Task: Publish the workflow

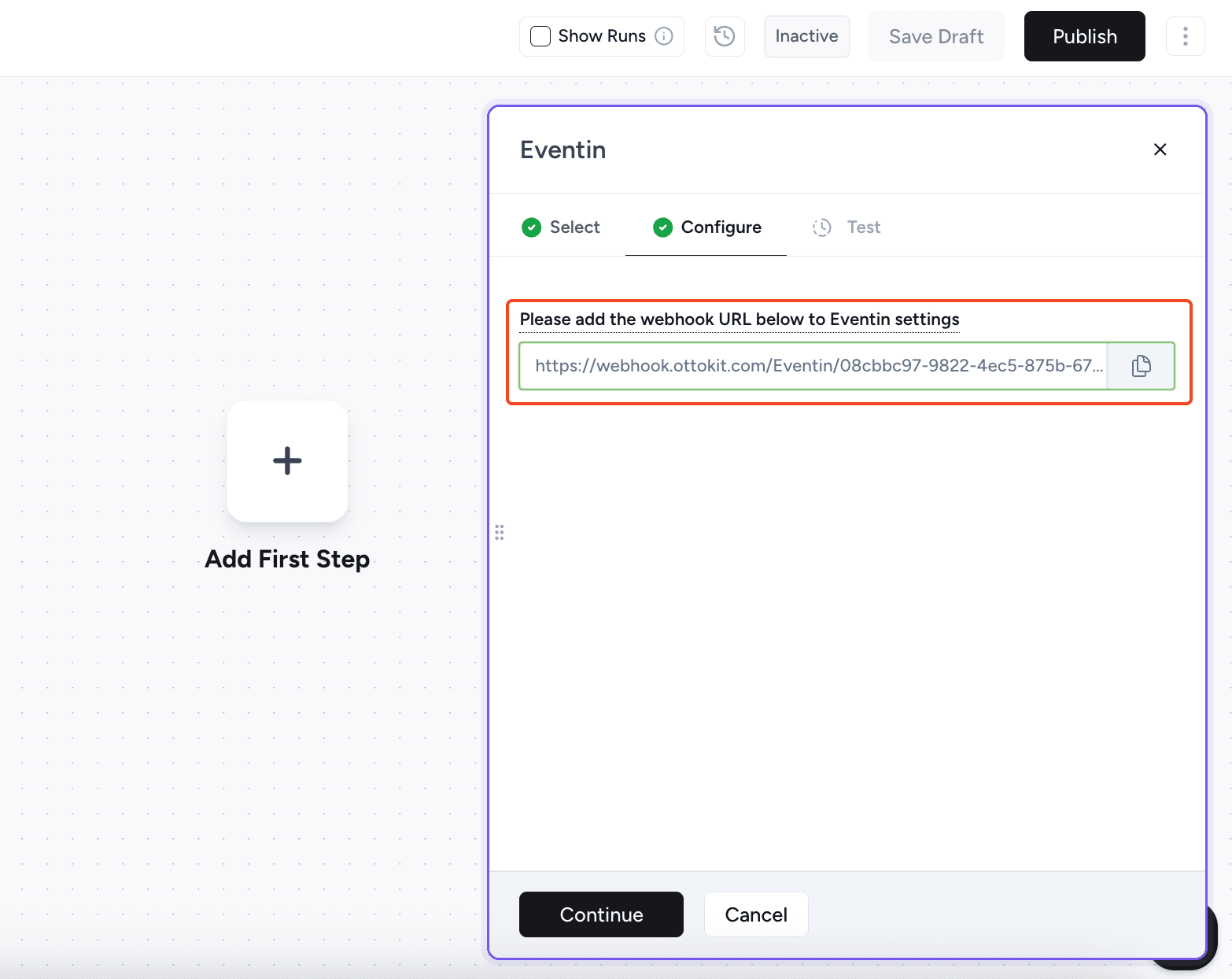Action: (1084, 36)
